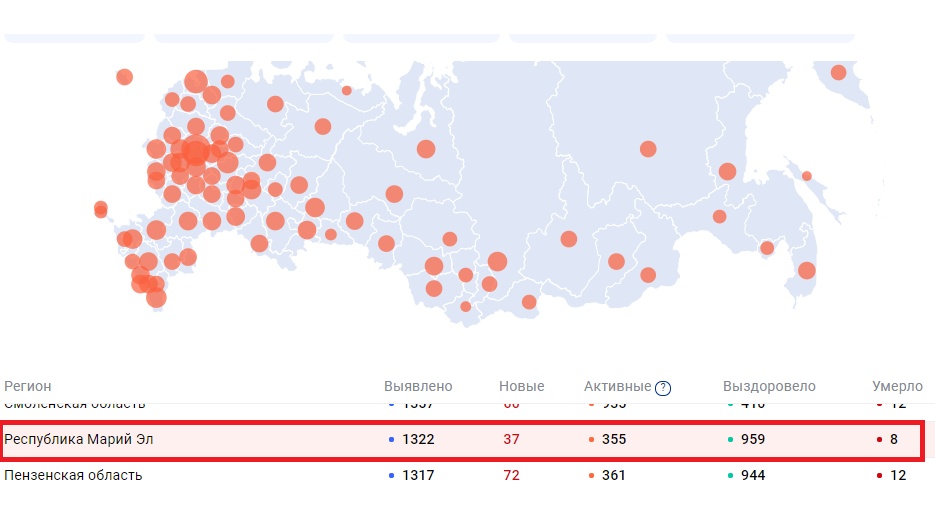Click the Активные column header
This screenshot has width=935, height=528.
617,386
